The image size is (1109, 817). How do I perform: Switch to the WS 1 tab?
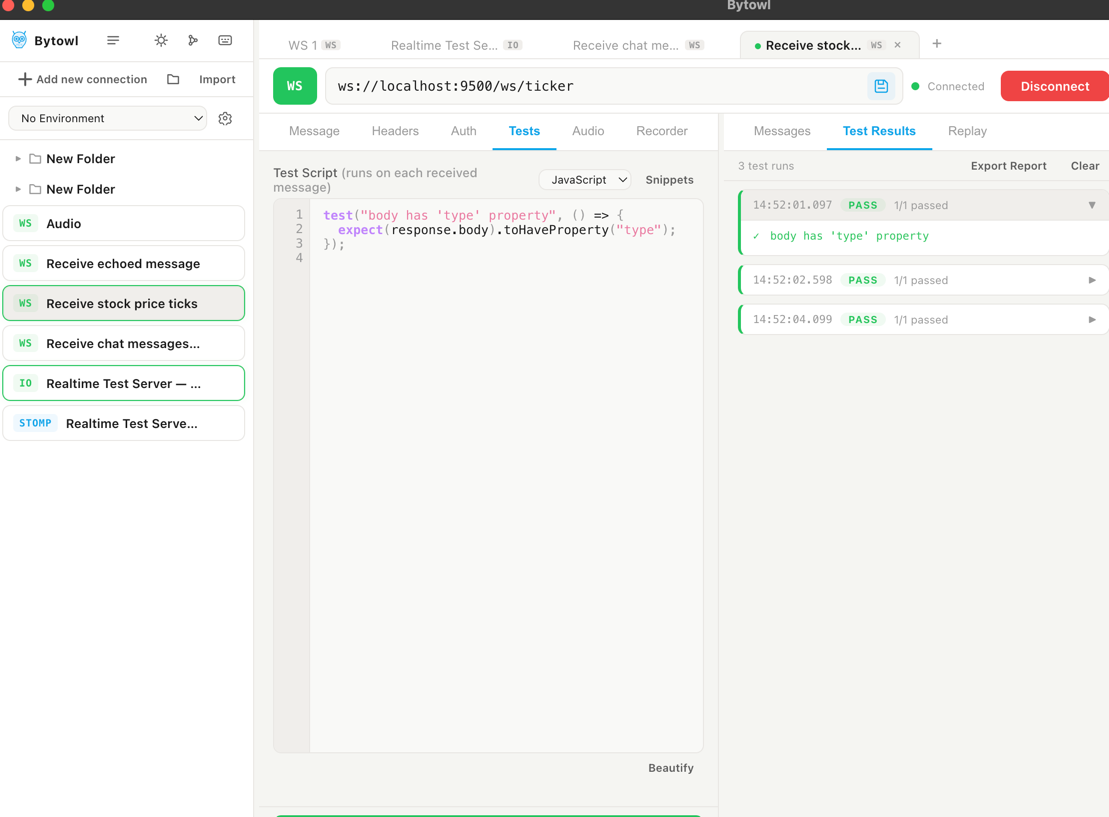coord(314,45)
